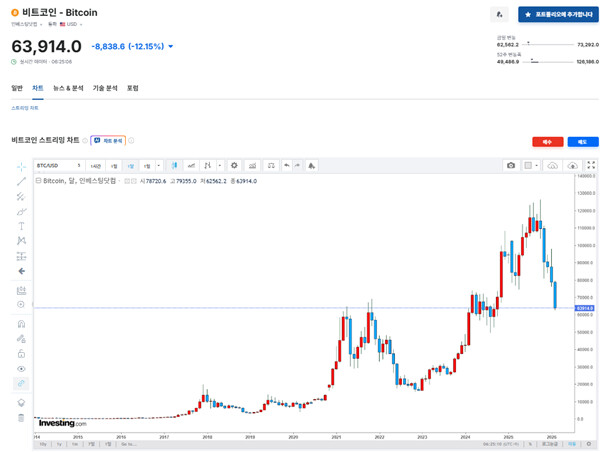Screen dimensions: 600x452
Task: Select the bar chart style icon
Action: pyautogui.click(x=208, y=166)
